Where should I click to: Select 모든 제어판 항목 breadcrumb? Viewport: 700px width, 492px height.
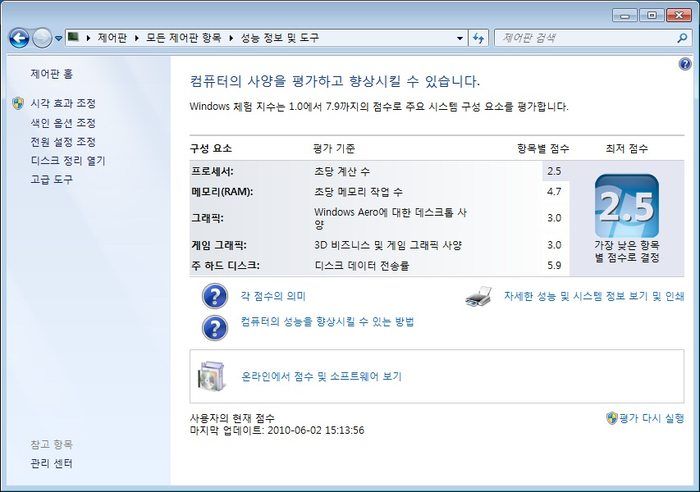click(x=183, y=38)
